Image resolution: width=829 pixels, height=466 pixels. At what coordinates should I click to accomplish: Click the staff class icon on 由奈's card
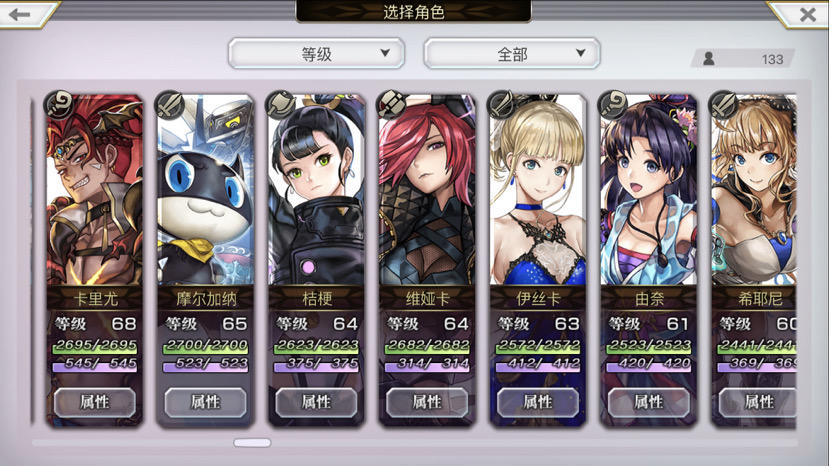pos(613,104)
